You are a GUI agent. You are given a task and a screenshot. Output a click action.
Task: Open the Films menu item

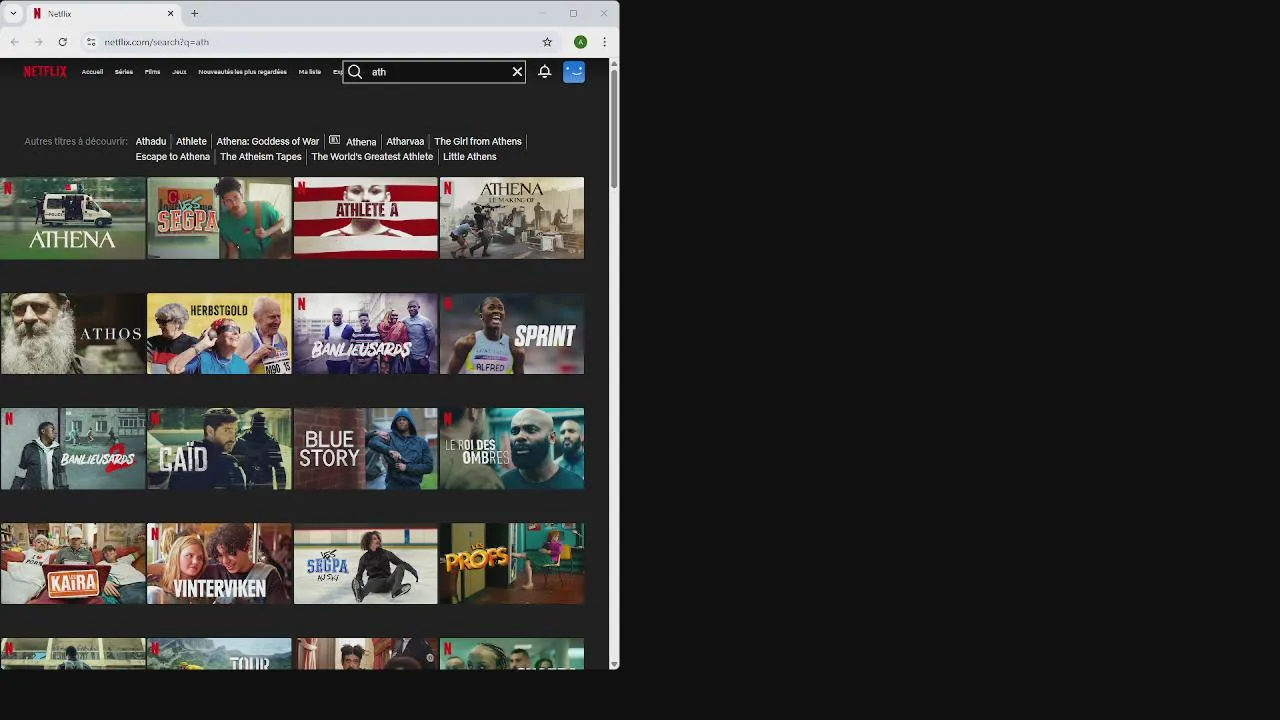[152, 72]
